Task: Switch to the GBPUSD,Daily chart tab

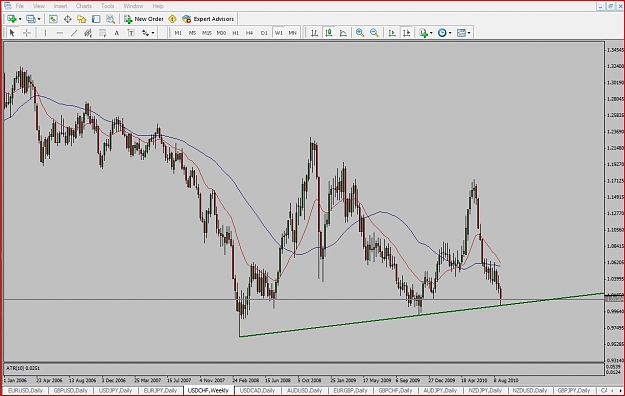Action: 71,390
